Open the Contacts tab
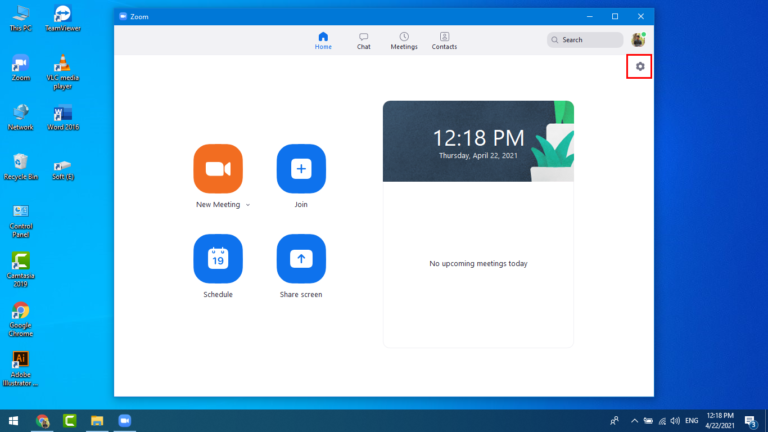Screen dimensions: 768x432 [444, 40]
